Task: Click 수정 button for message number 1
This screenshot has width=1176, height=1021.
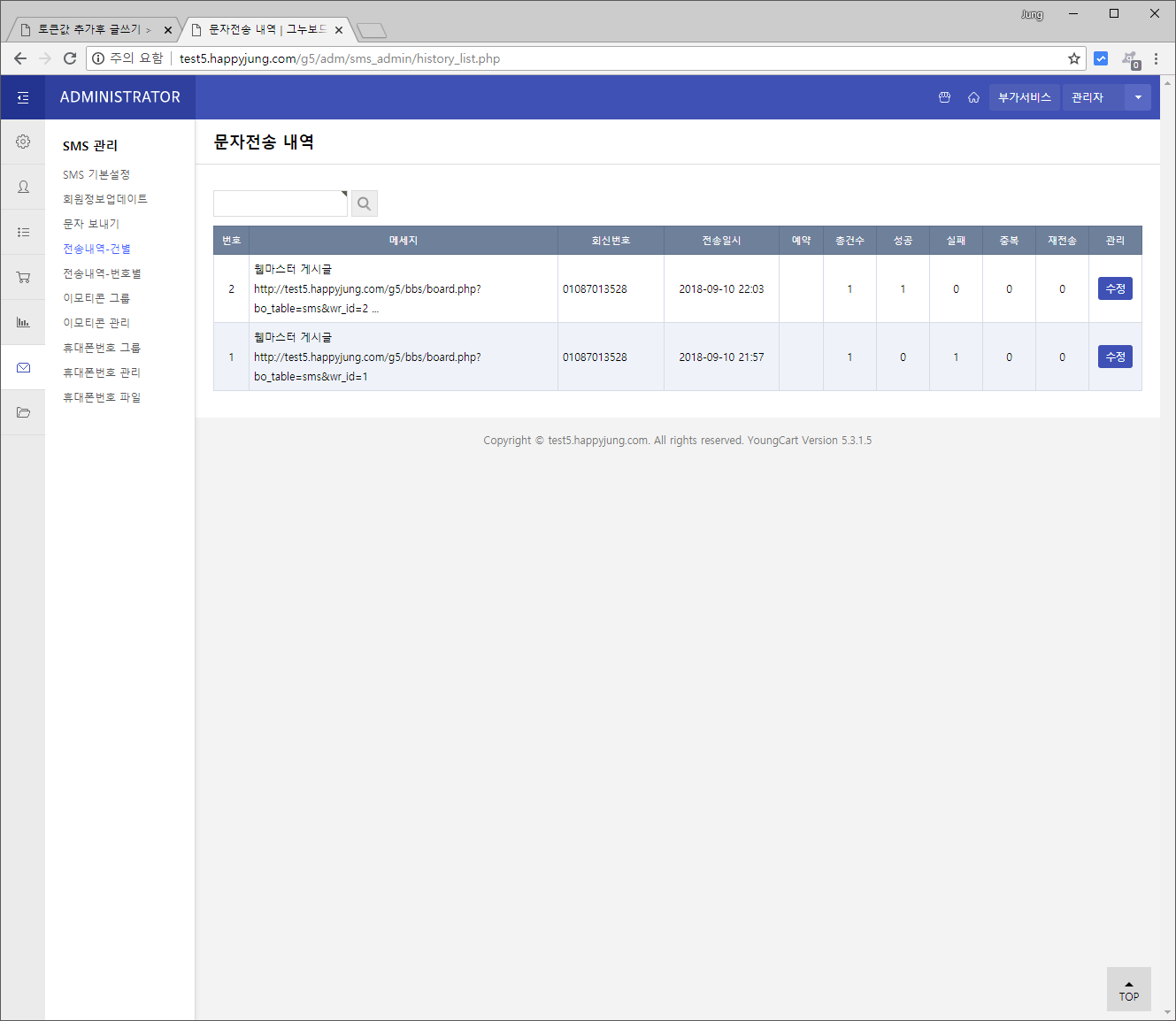Action: click(1114, 357)
